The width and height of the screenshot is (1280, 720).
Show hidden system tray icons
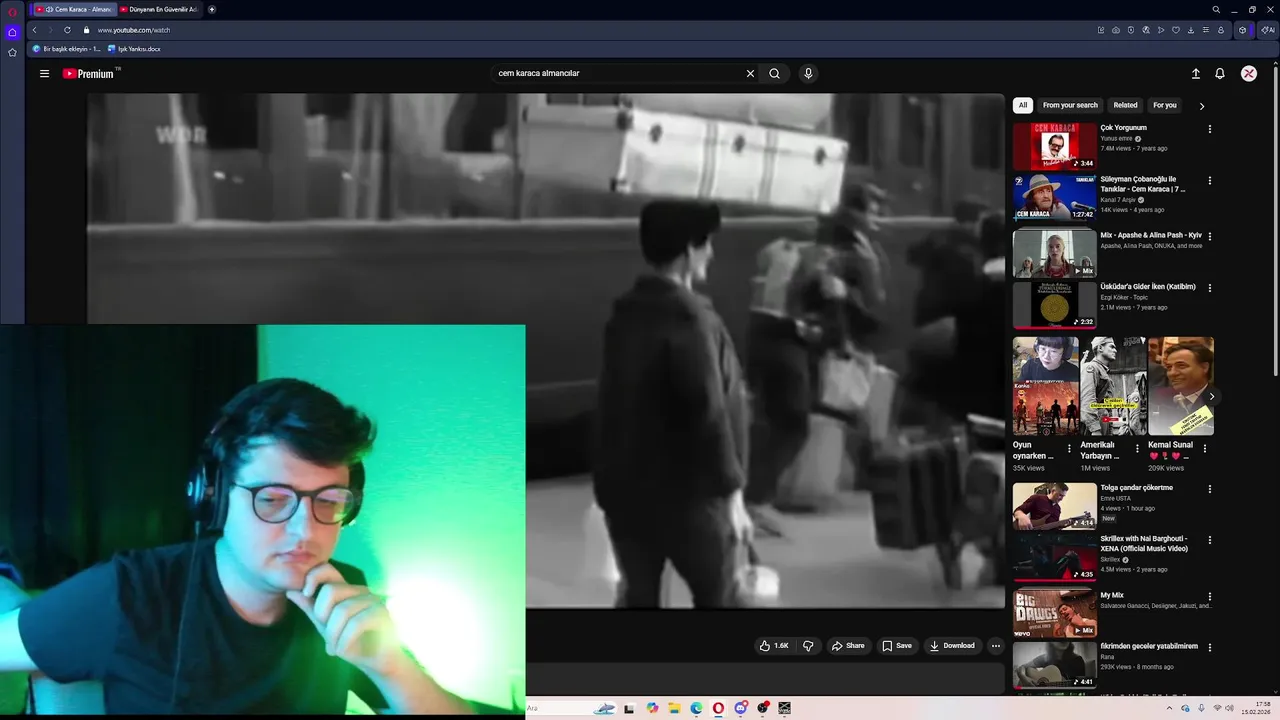point(1170,708)
